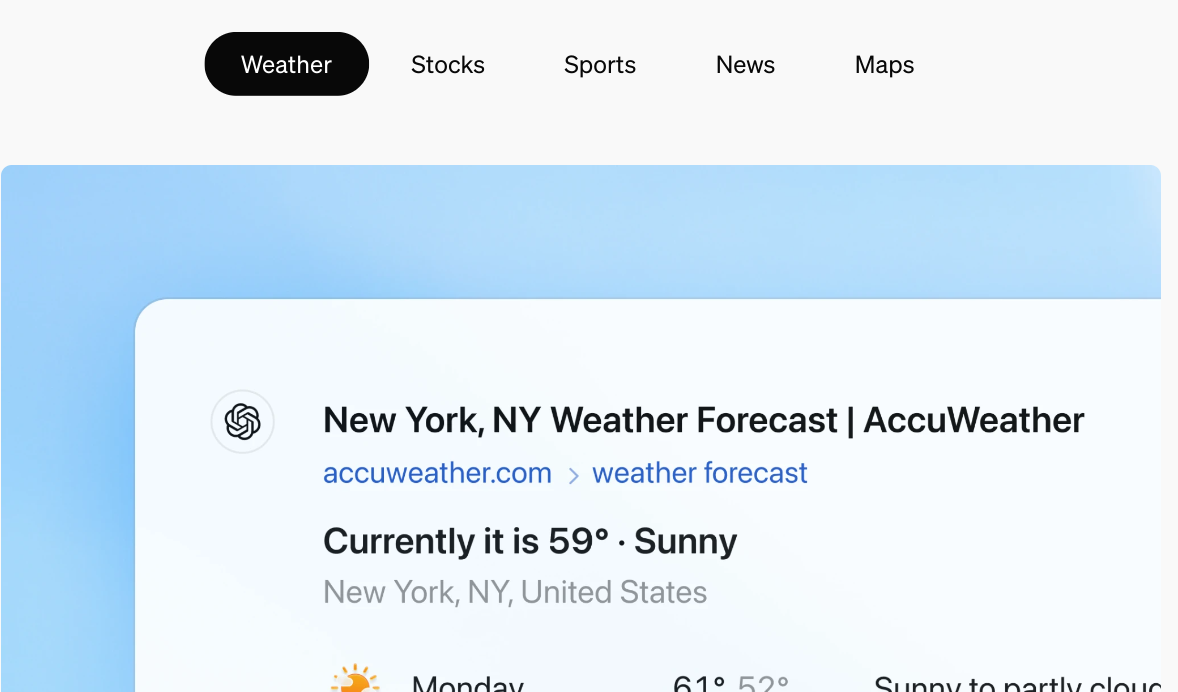1178x692 pixels.
Task: Click the blue gradient banner above the card
Action: coord(640,230)
